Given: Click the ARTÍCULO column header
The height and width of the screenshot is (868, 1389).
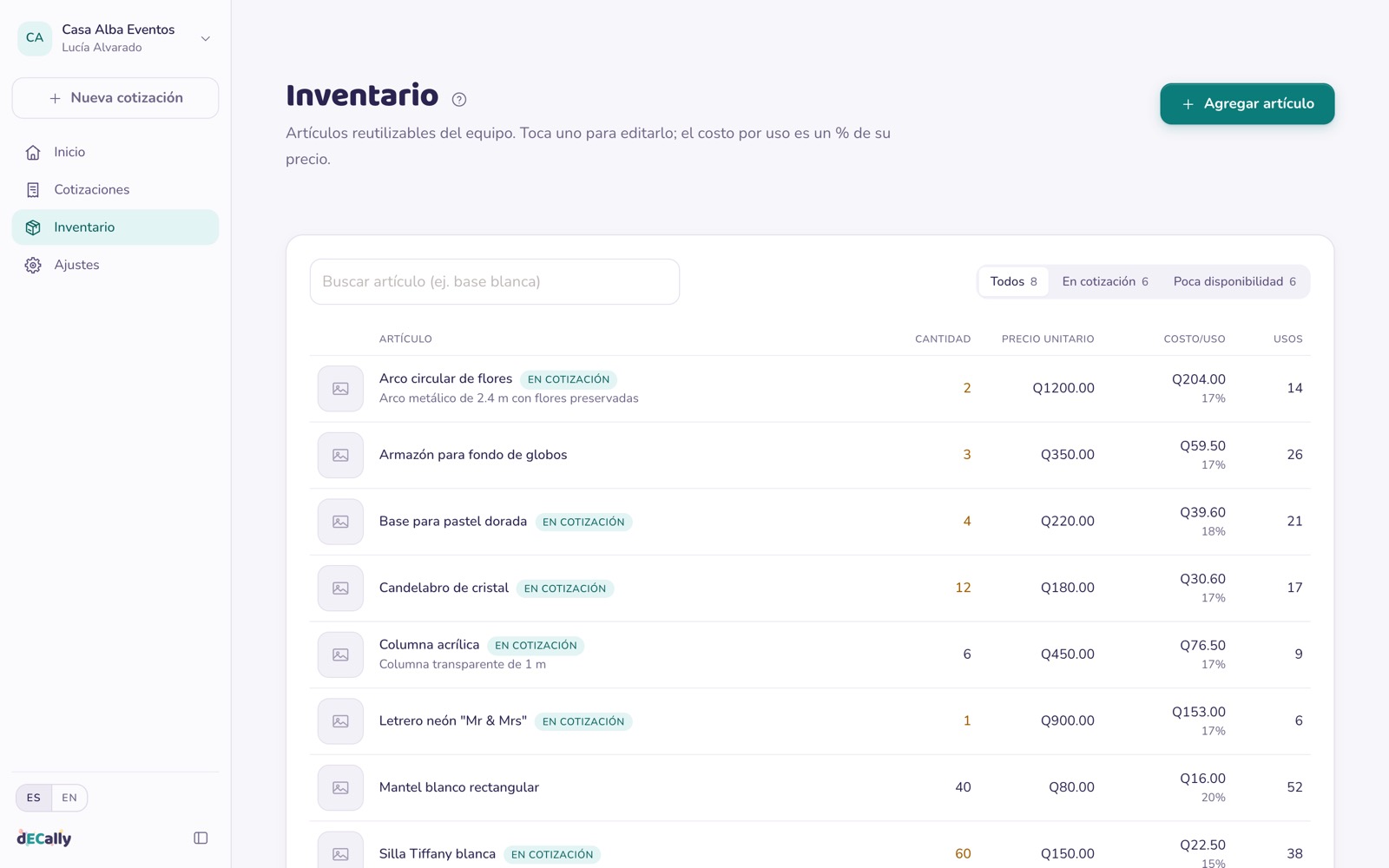Looking at the screenshot, I should (405, 339).
